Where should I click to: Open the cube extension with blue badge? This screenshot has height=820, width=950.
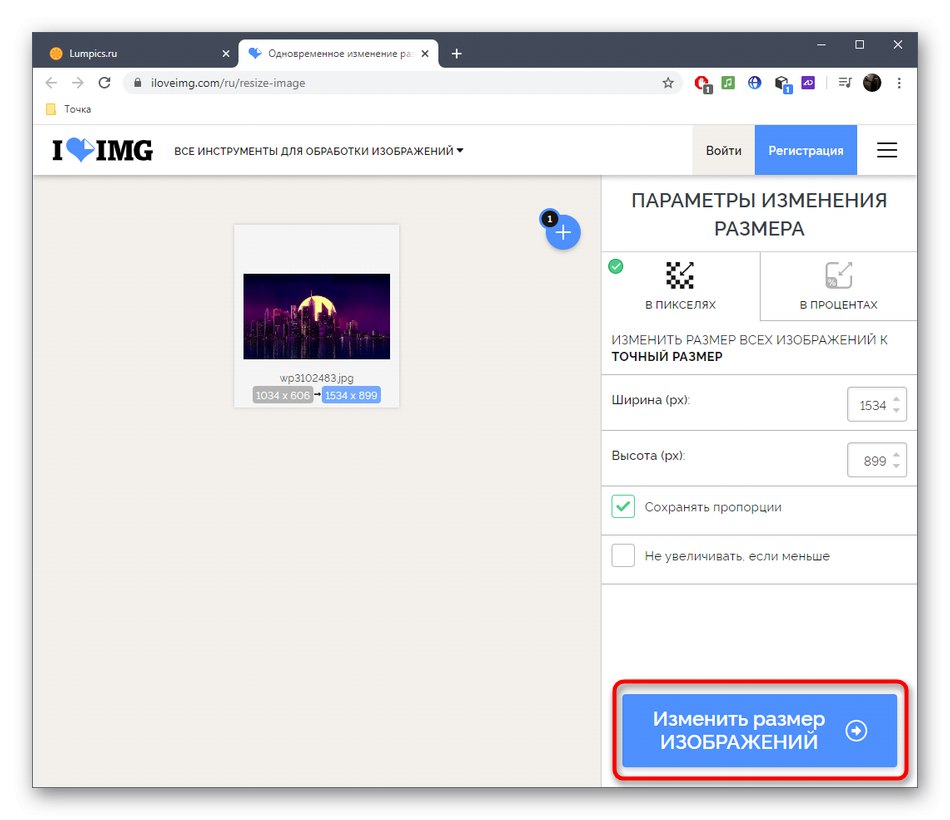[783, 84]
